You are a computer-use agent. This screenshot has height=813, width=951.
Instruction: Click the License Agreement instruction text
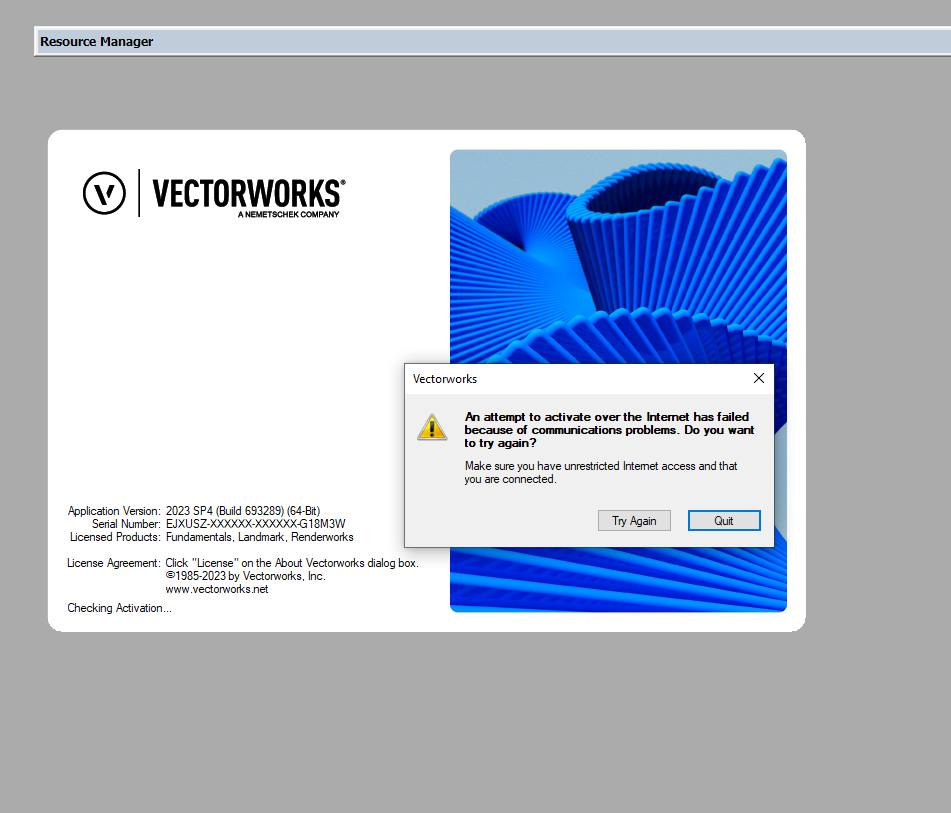pos(292,563)
